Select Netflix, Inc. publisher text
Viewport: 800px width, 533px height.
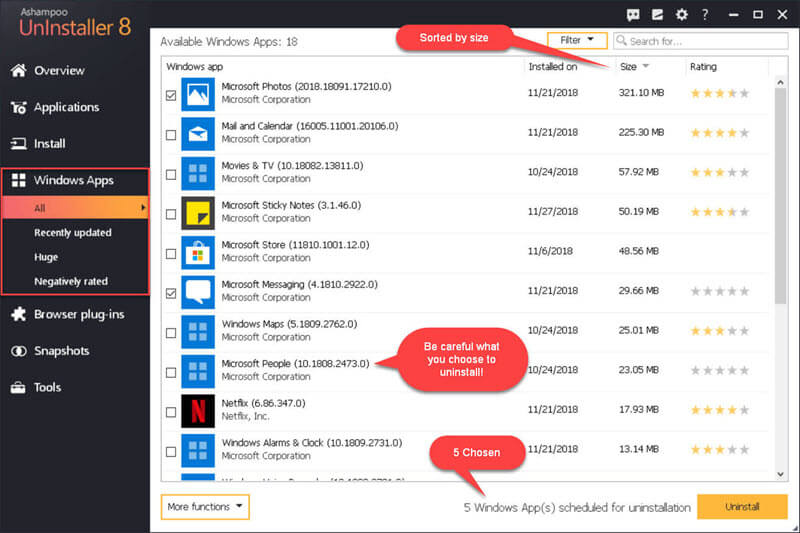(245, 417)
